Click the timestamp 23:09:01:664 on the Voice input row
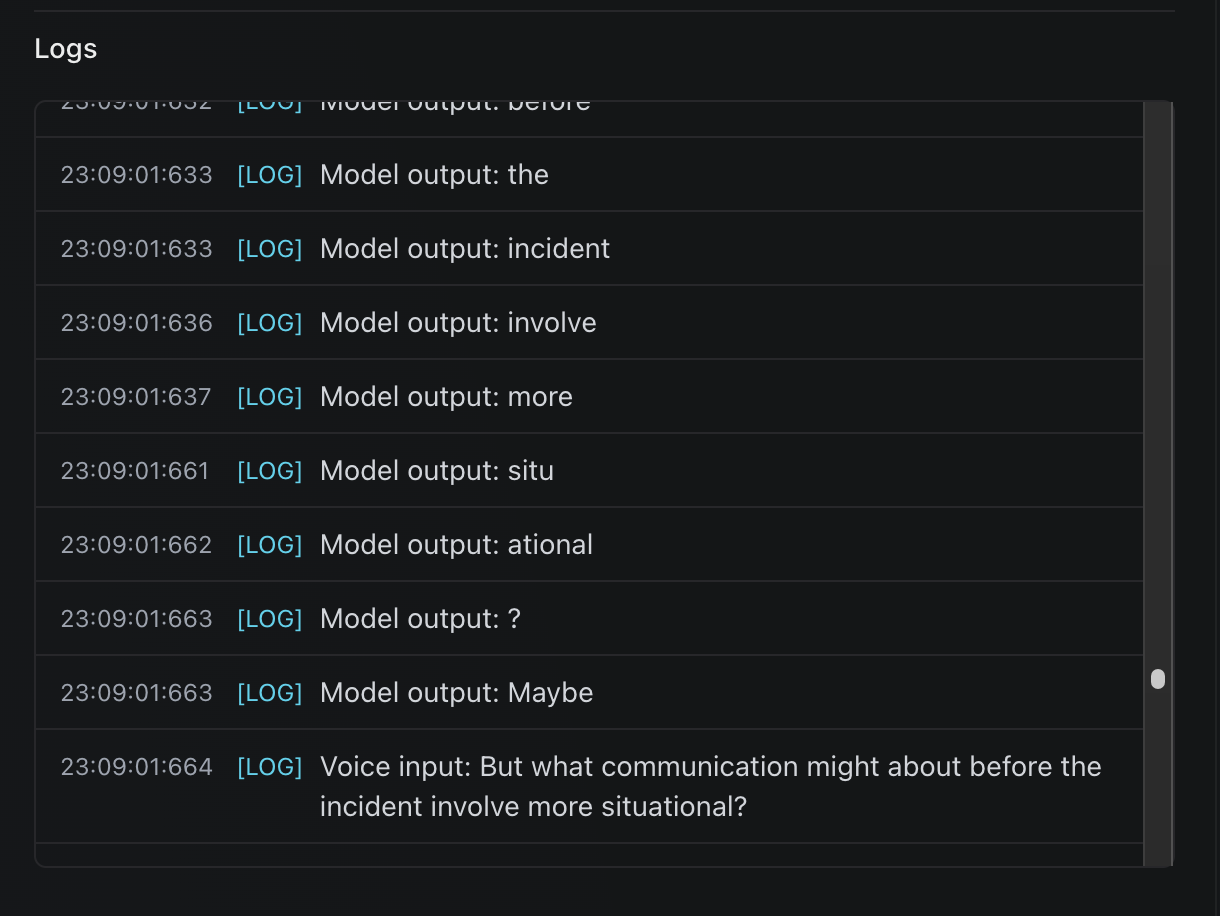Screen dimensions: 1220x916 pos(136,766)
